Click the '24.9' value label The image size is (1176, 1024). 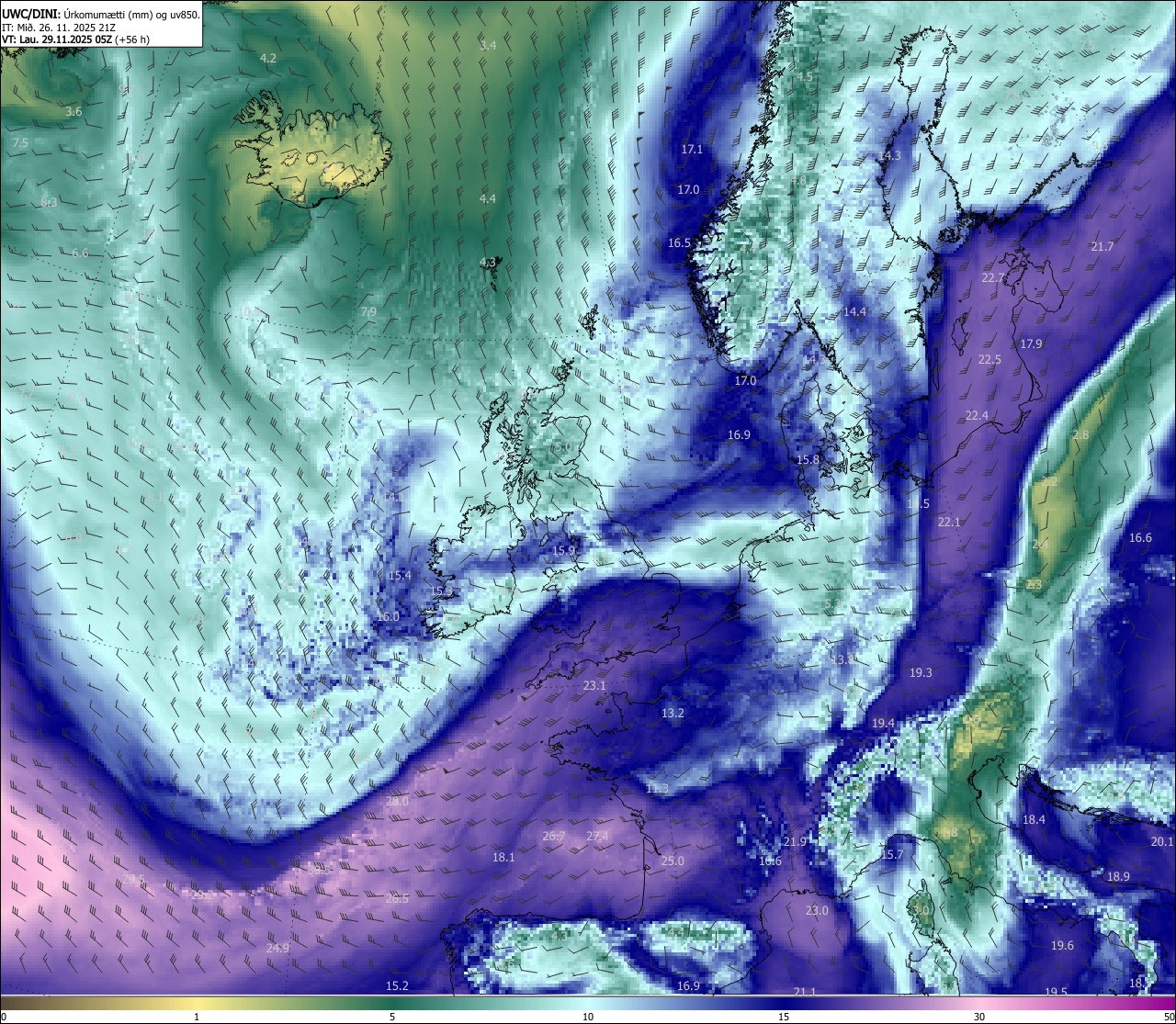click(277, 947)
